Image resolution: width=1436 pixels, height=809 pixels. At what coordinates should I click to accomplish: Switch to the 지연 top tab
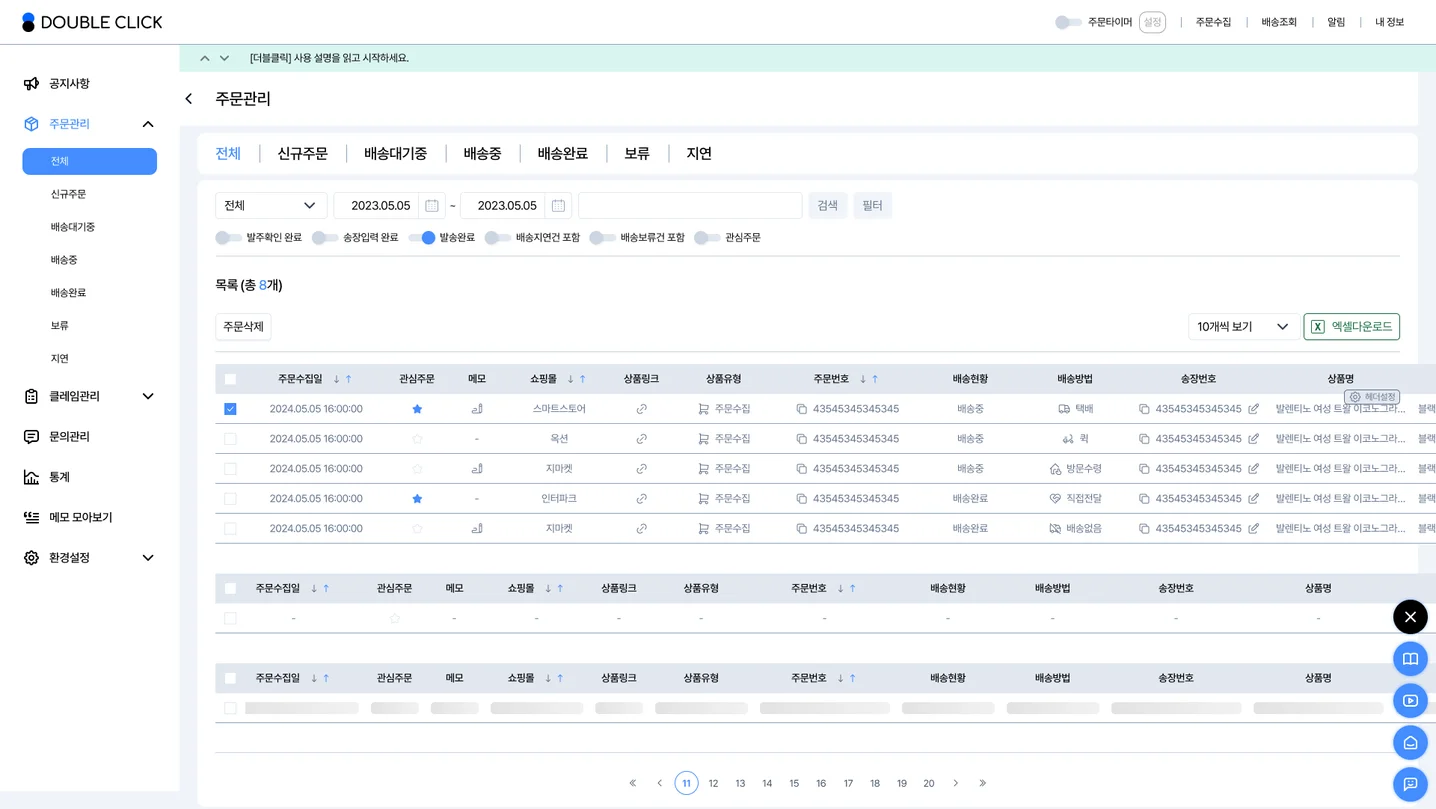(699, 154)
